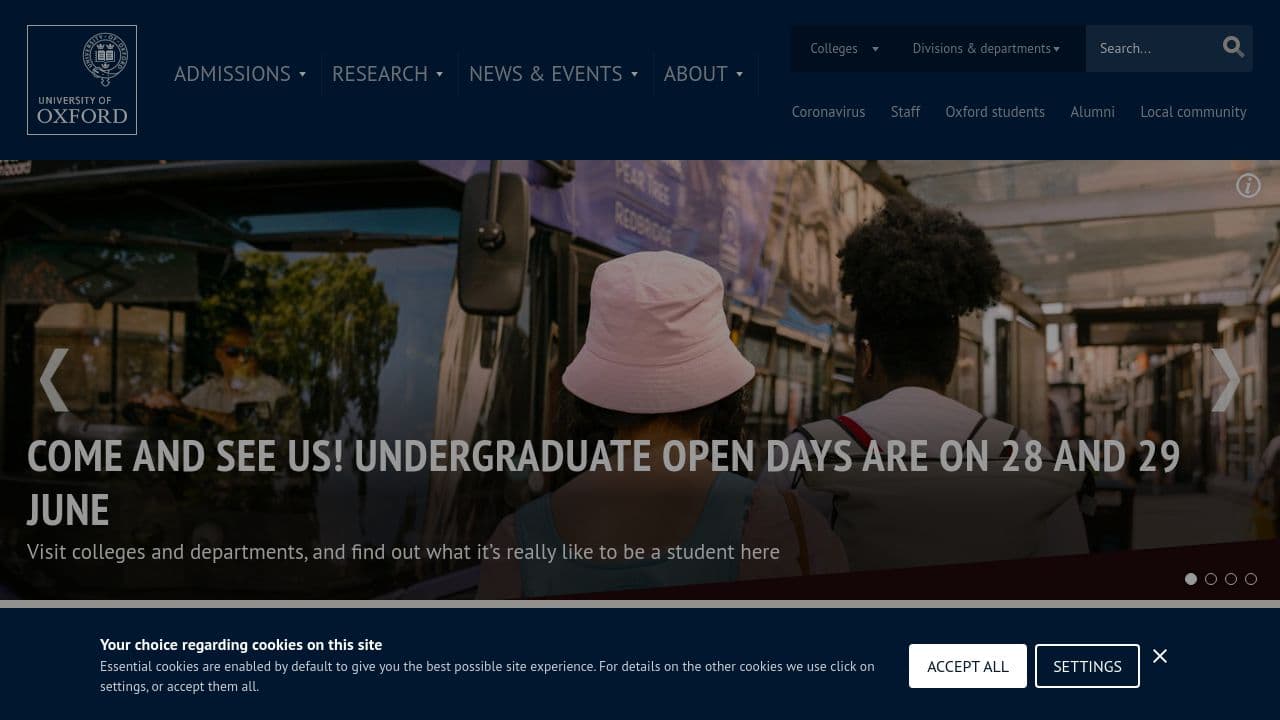1280x720 pixels.
Task: Click inside the Search text field
Action: coord(1150,48)
